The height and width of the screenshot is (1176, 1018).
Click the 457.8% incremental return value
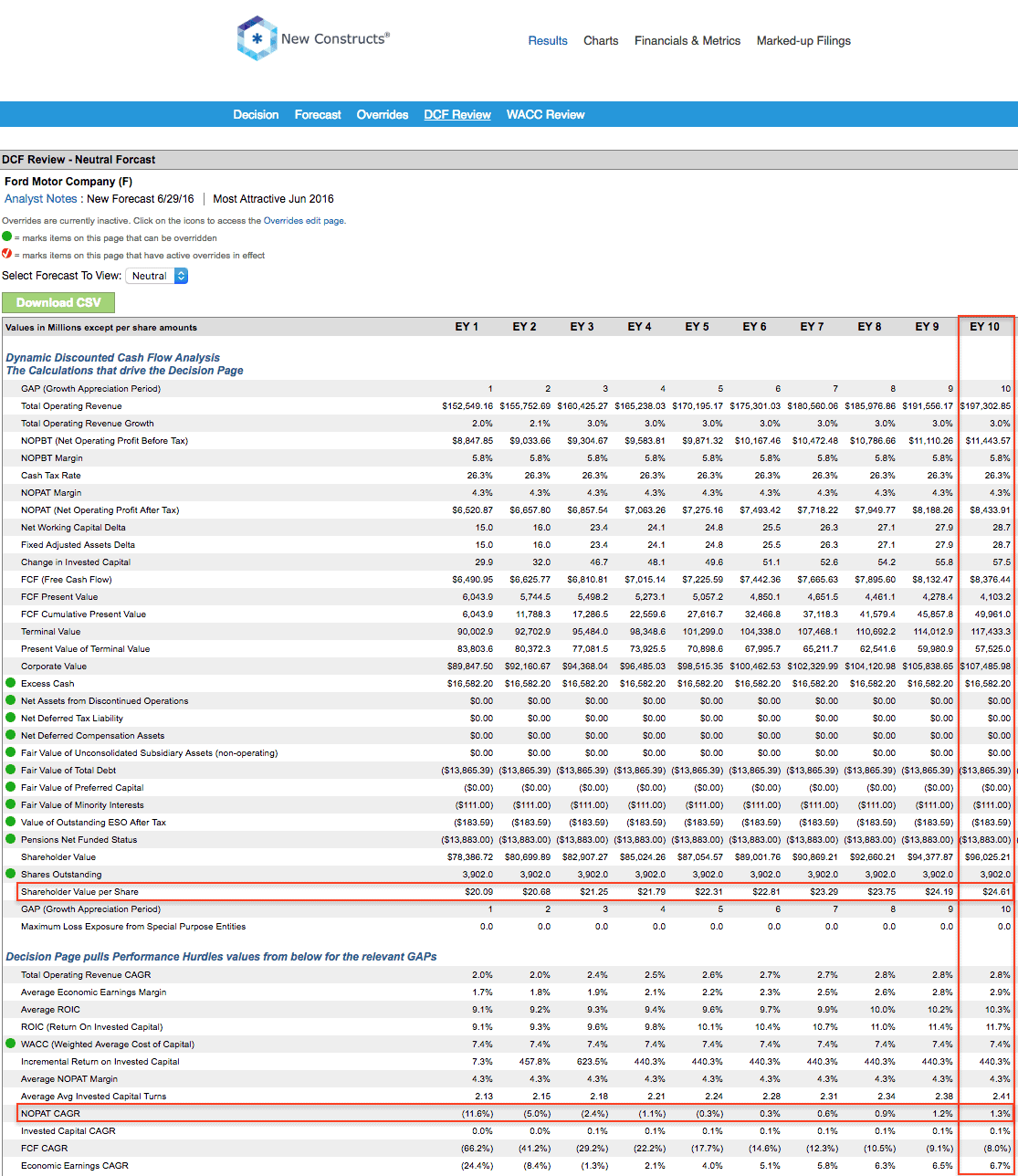point(536,1061)
